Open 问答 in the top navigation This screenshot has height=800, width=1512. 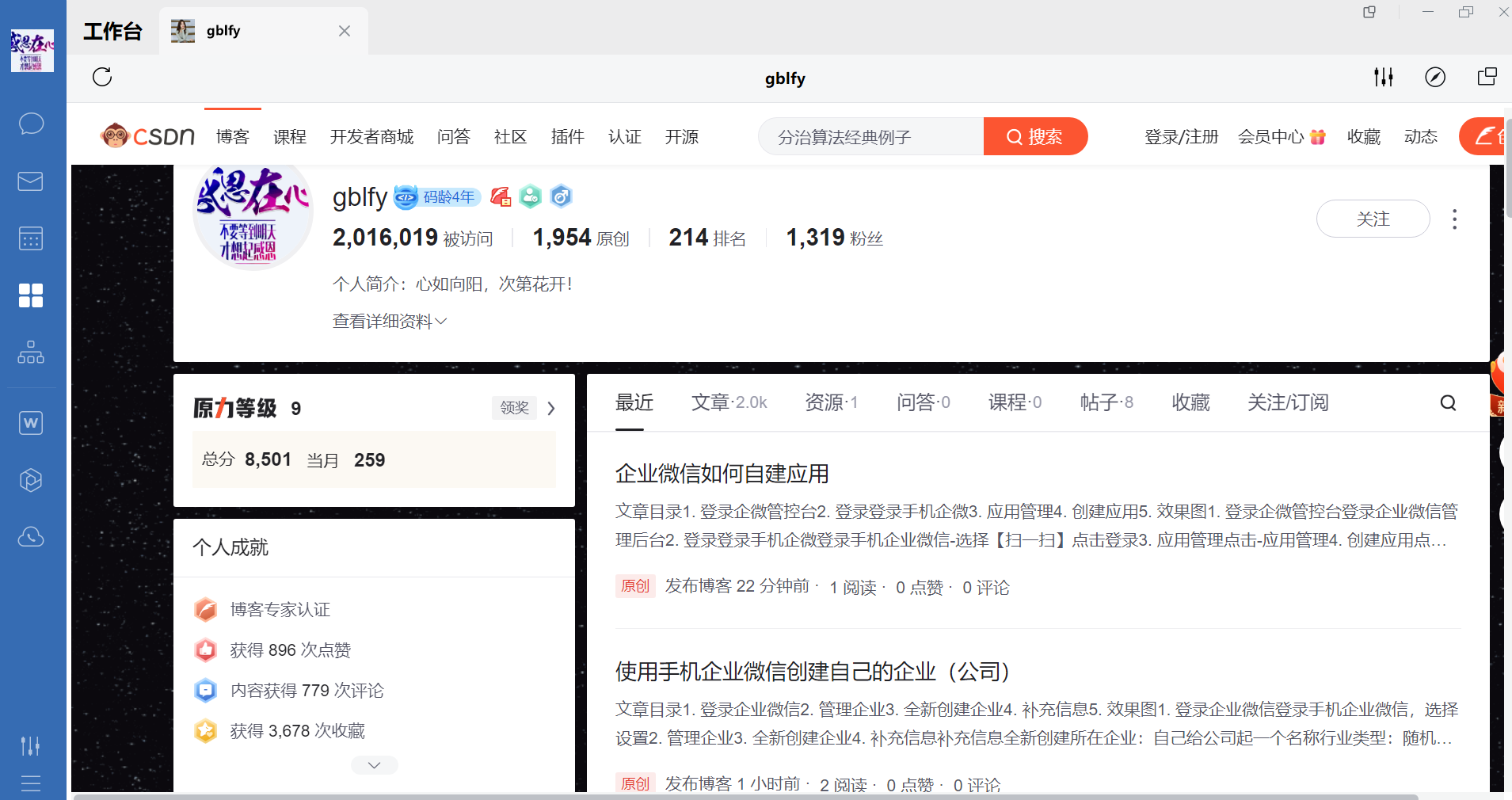pos(453,136)
